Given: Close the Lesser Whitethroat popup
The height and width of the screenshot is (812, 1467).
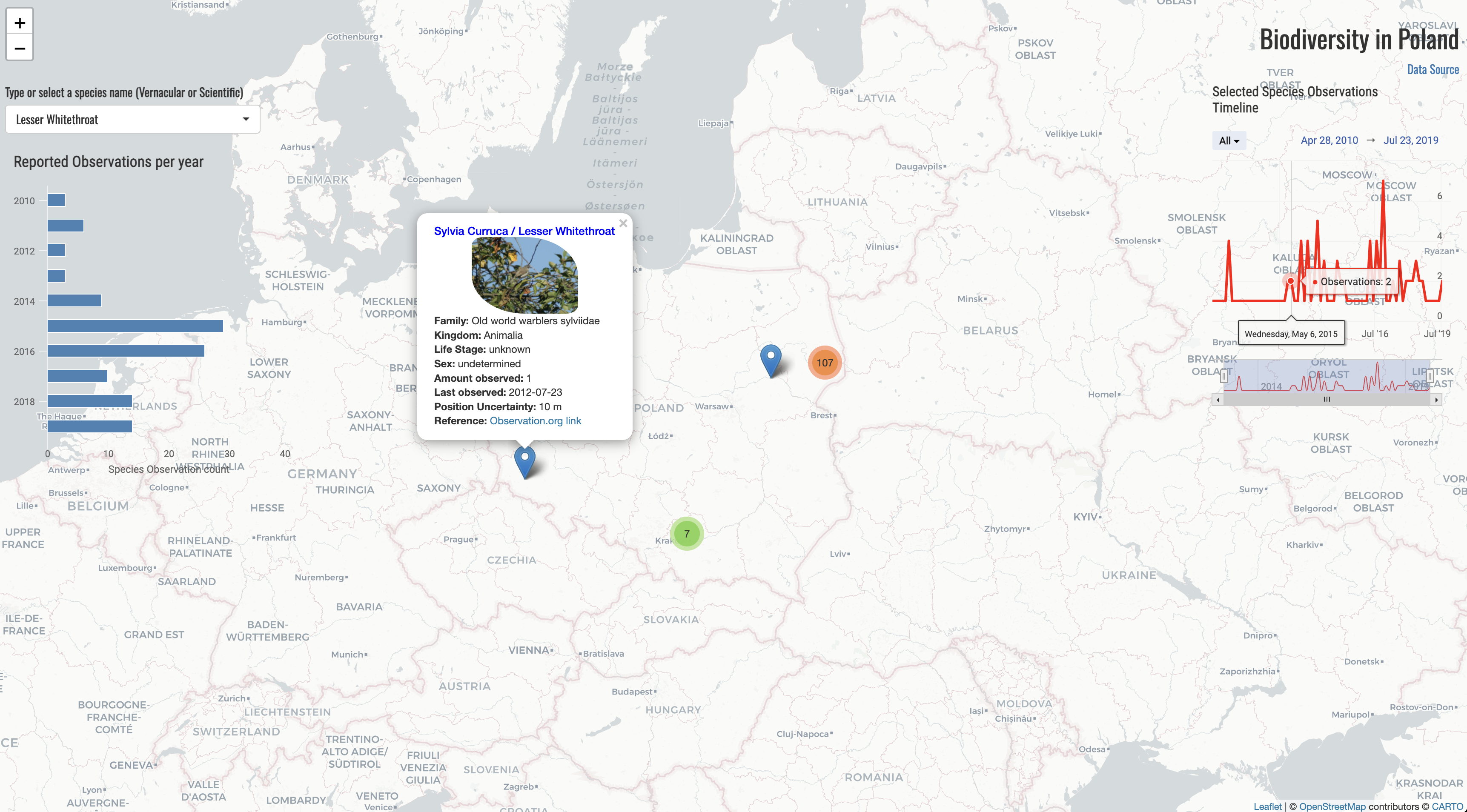Looking at the screenshot, I should (x=623, y=223).
